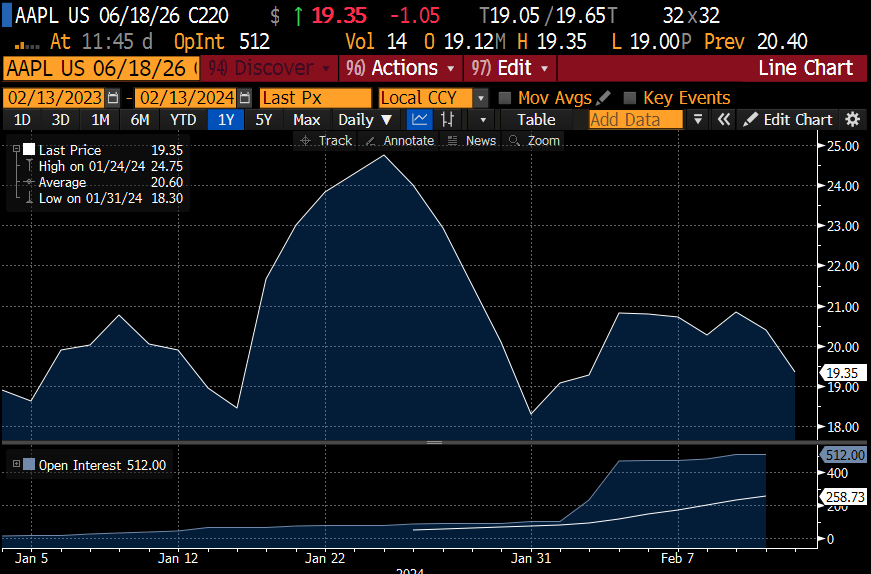Open the Edit menu dropdown
The height and width of the screenshot is (574, 871).
(510, 68)
